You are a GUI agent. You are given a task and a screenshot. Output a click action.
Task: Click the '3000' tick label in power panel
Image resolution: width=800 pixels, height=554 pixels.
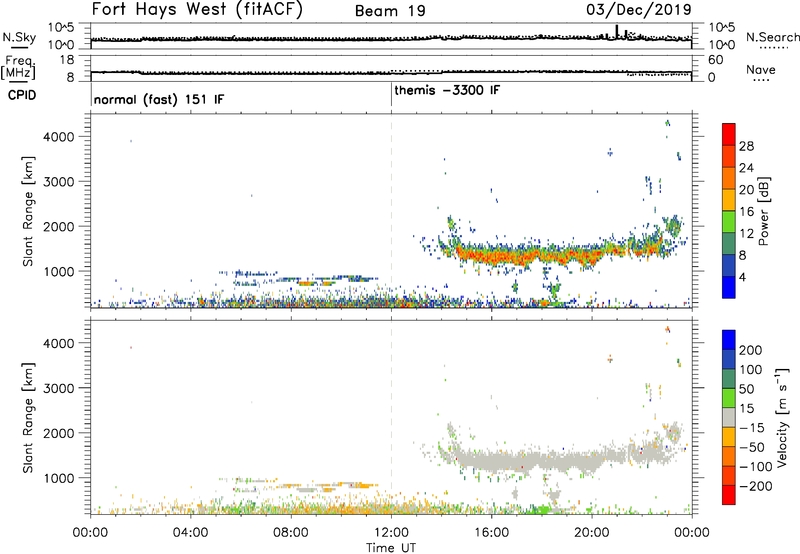[59, 182]
